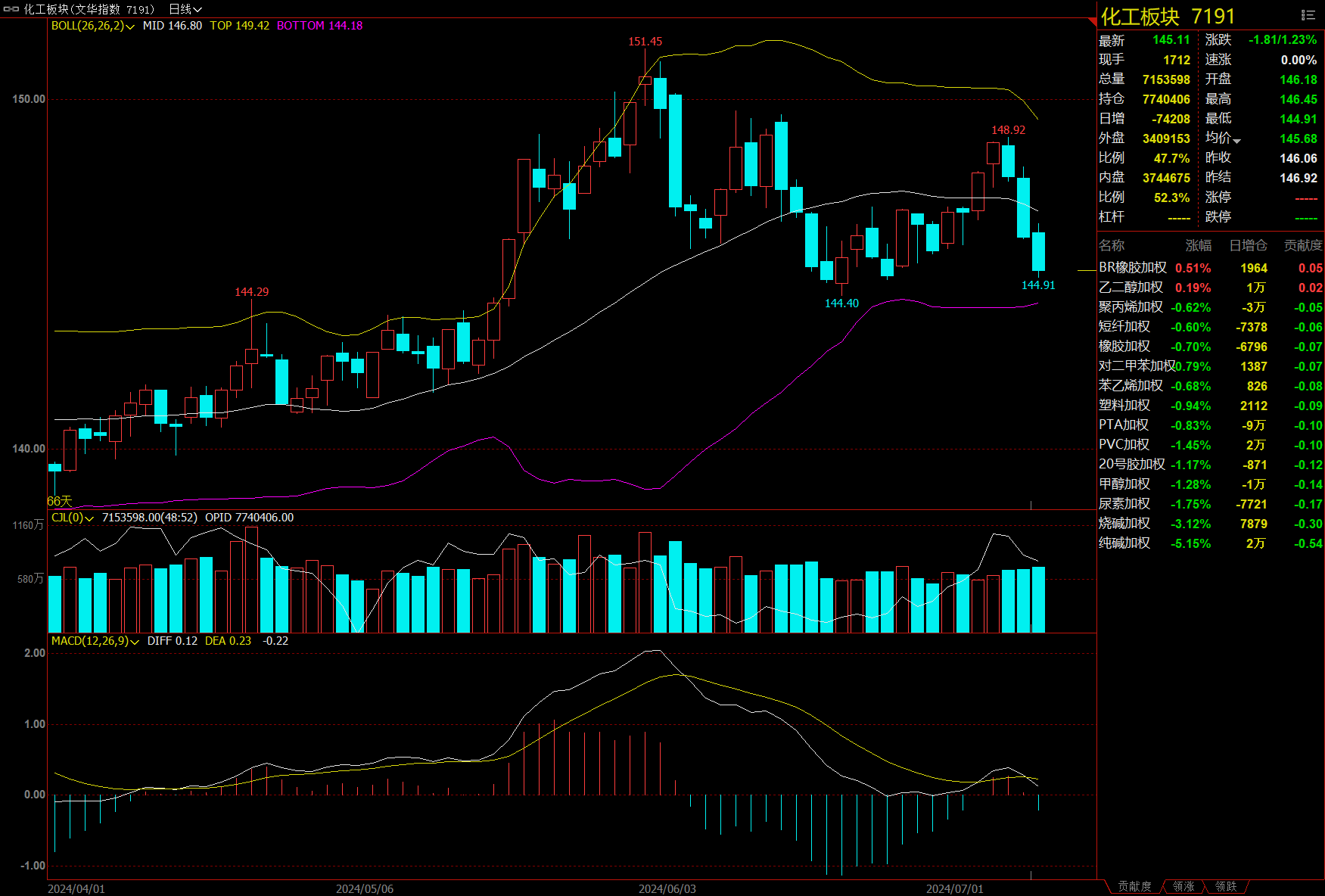Viewport: 1325px width, 896px height.
Task: Expand the BOLL(26,26,2) indicator dropdown
Action: pos(93,26)
